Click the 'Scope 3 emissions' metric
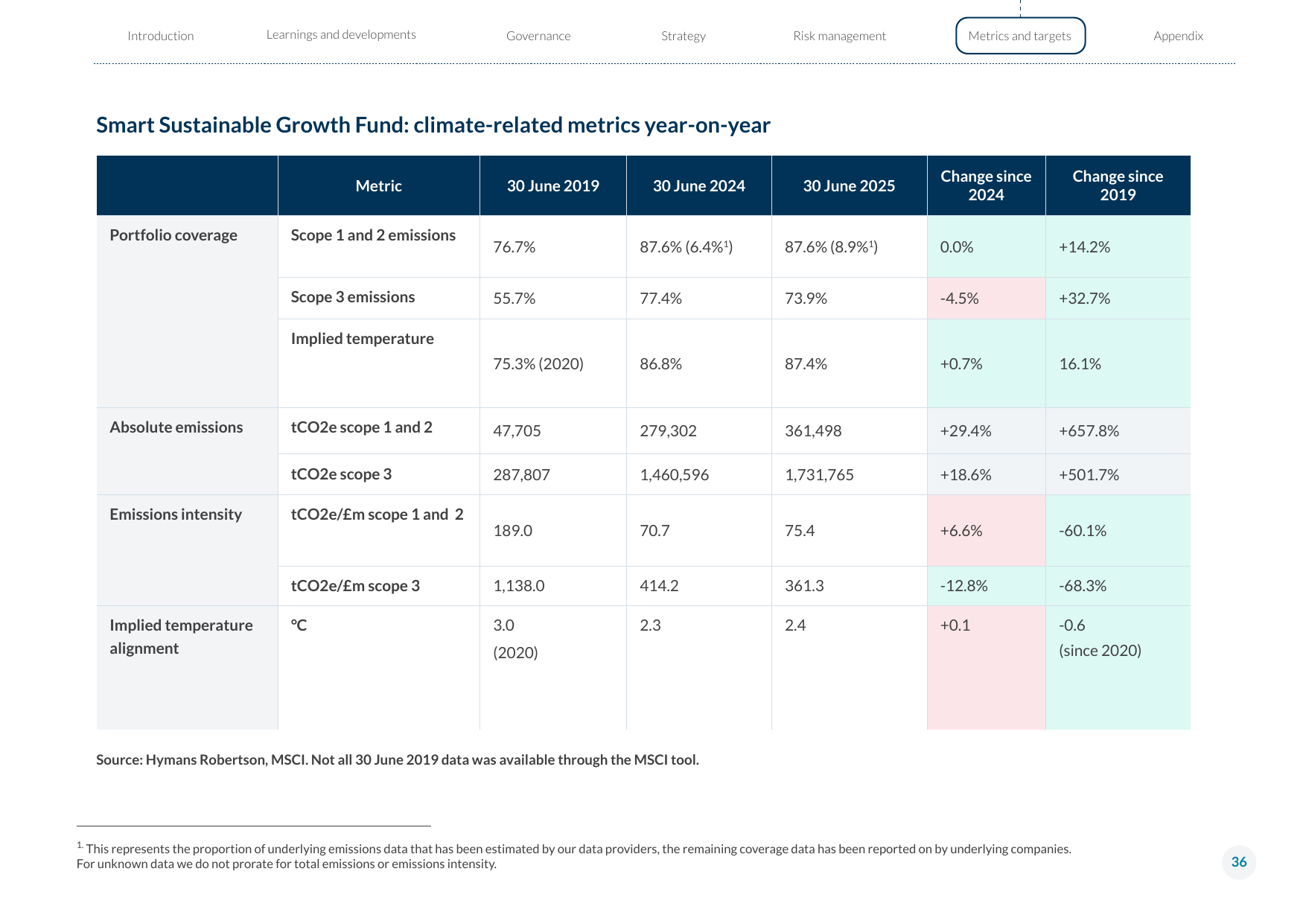The height and width of the screenshot is (924, 1306). [x=353, y=297]
